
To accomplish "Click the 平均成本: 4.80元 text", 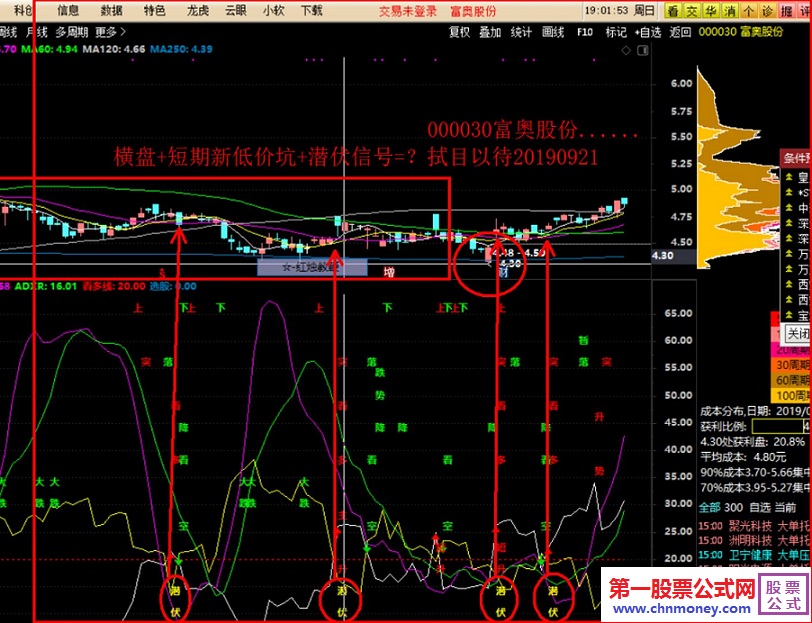I will coord(744,457).
